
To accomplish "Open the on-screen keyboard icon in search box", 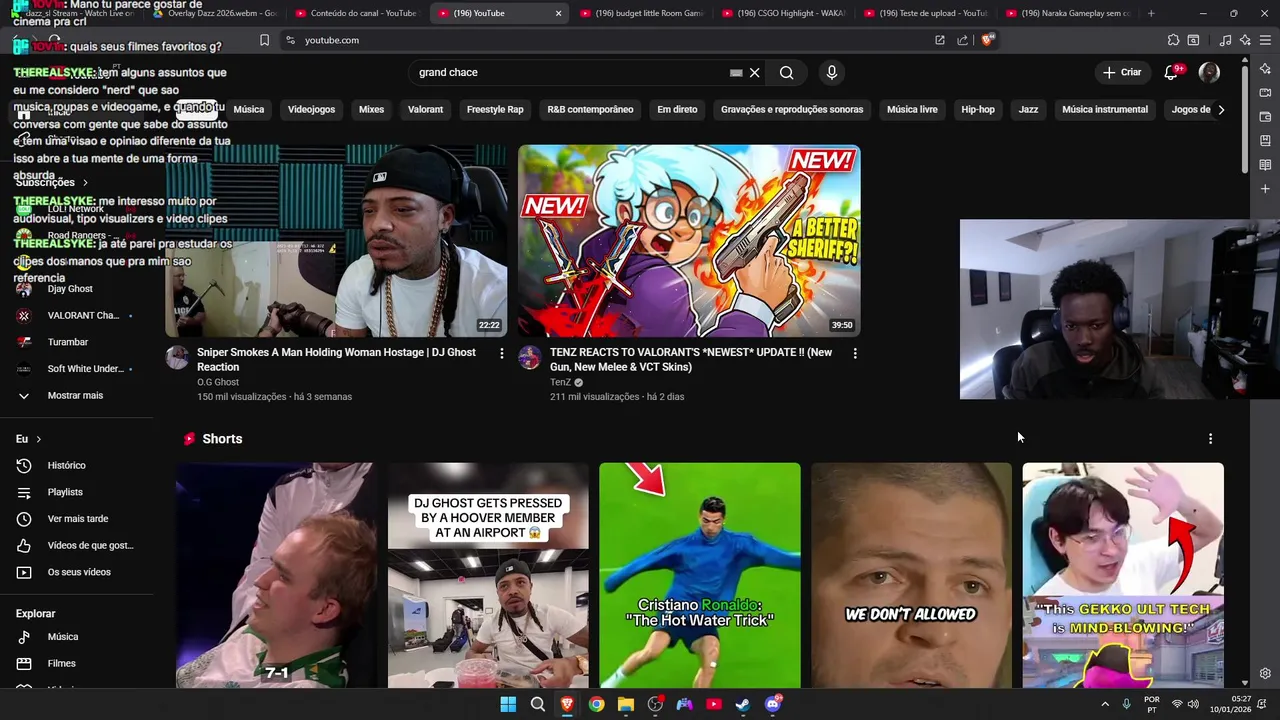I will pyautogui.click(x=736, y=72).
